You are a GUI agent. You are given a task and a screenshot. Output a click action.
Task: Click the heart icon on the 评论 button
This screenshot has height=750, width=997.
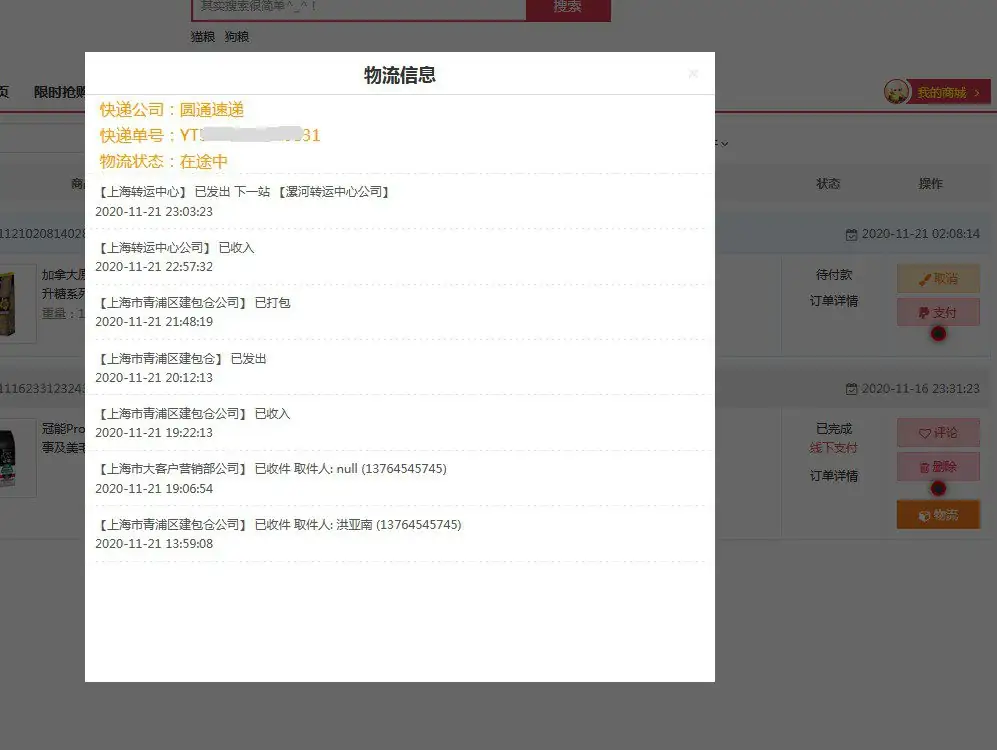[x=924, y=432]
